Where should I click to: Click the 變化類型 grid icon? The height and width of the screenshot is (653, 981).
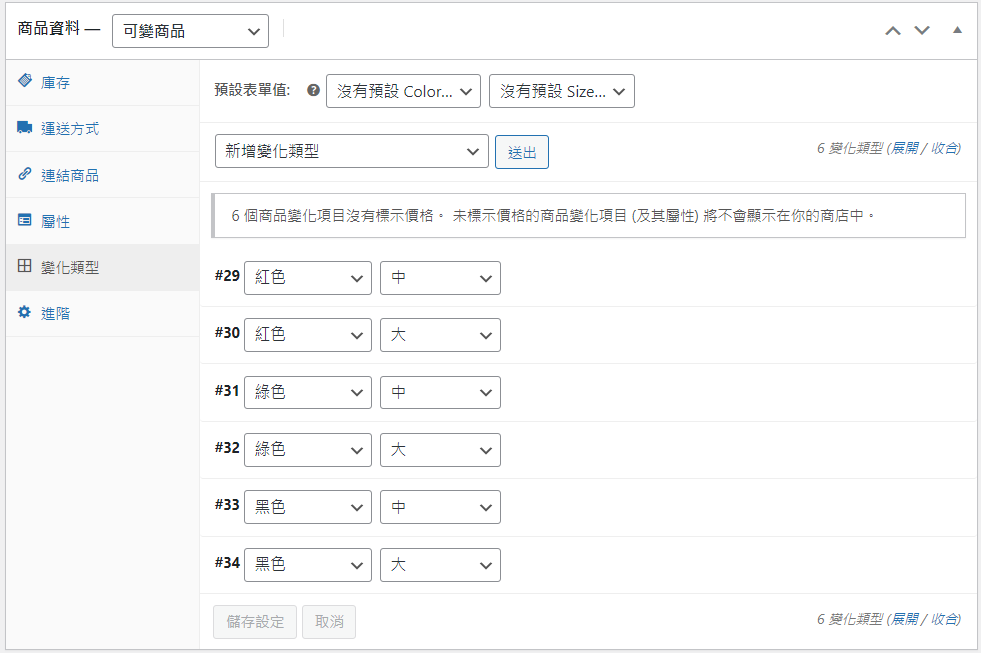(x=25, y=267)
